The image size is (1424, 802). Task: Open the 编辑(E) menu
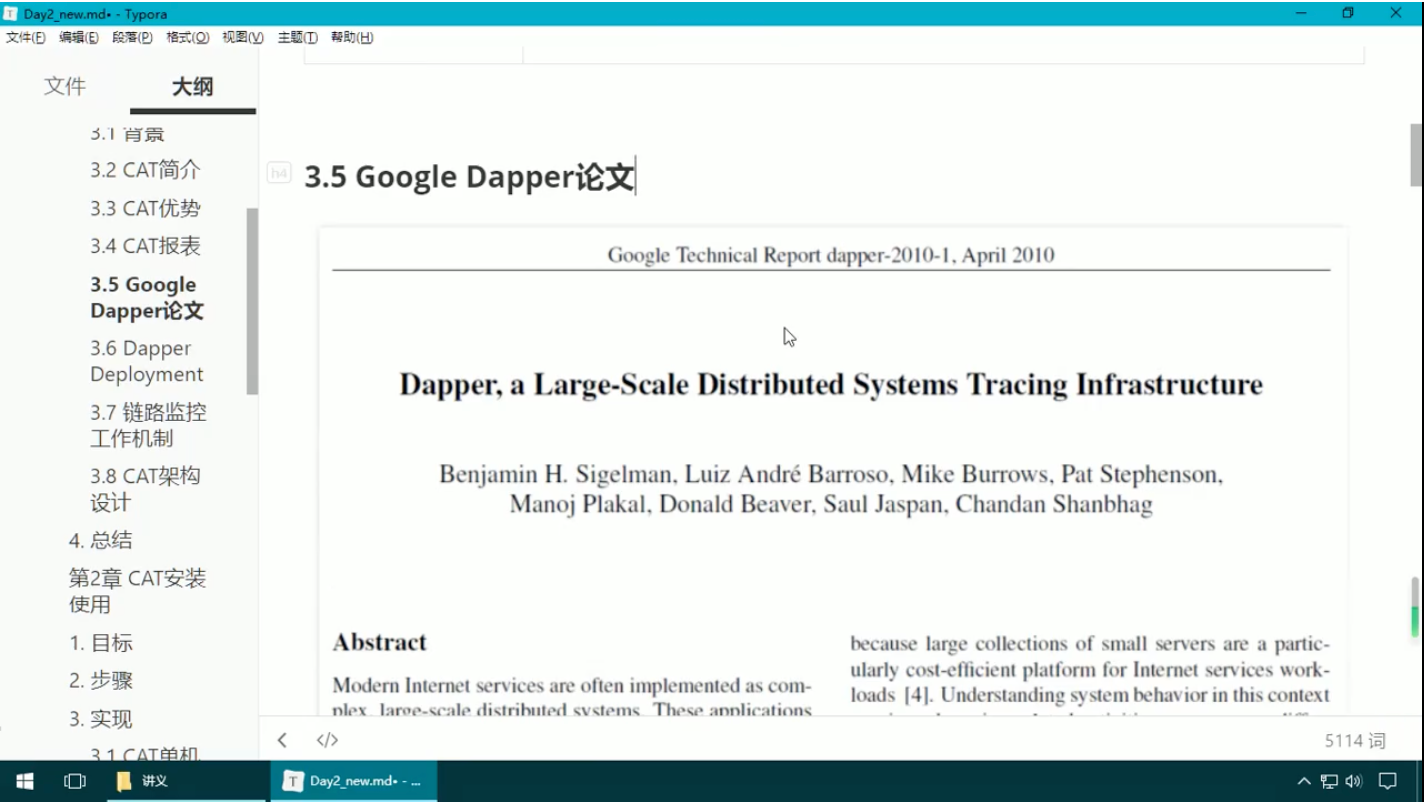79,37
